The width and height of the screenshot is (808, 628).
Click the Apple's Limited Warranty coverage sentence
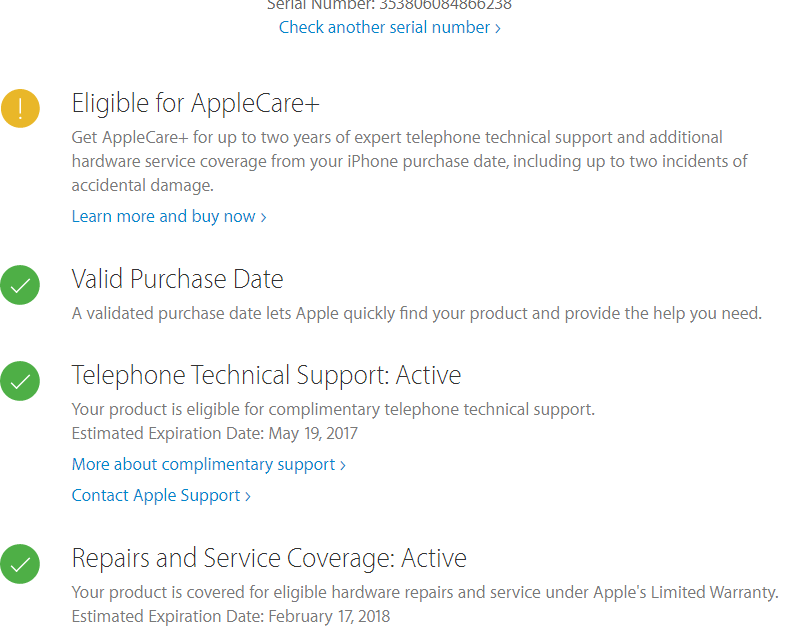(x=424, y=592)
